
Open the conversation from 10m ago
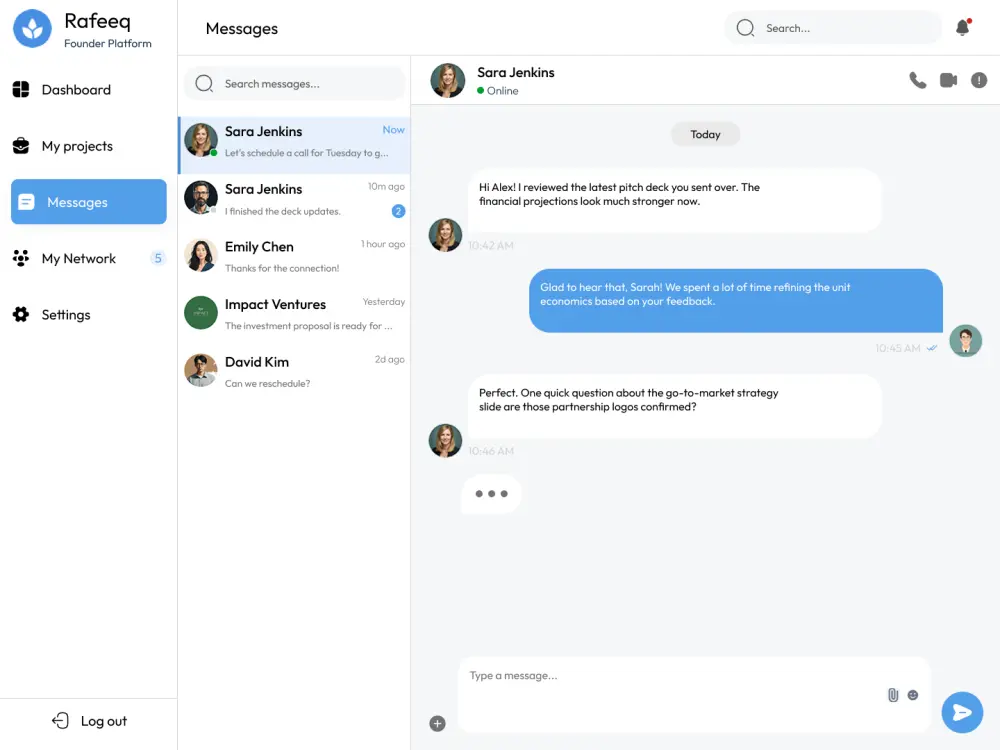[294, 202]
